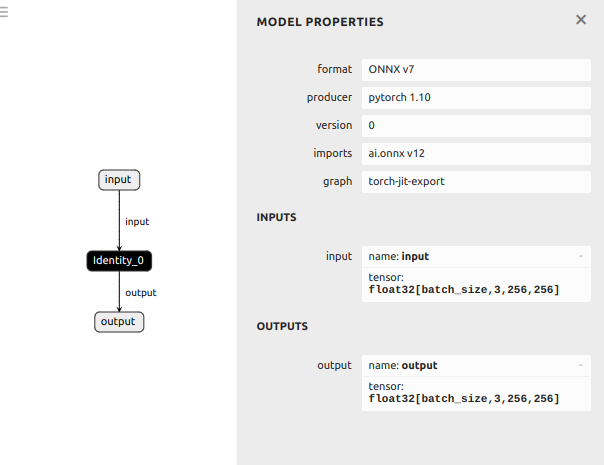604x465 pixels.
Task: Click the graph field torch-jit-export
Action: 476,182
